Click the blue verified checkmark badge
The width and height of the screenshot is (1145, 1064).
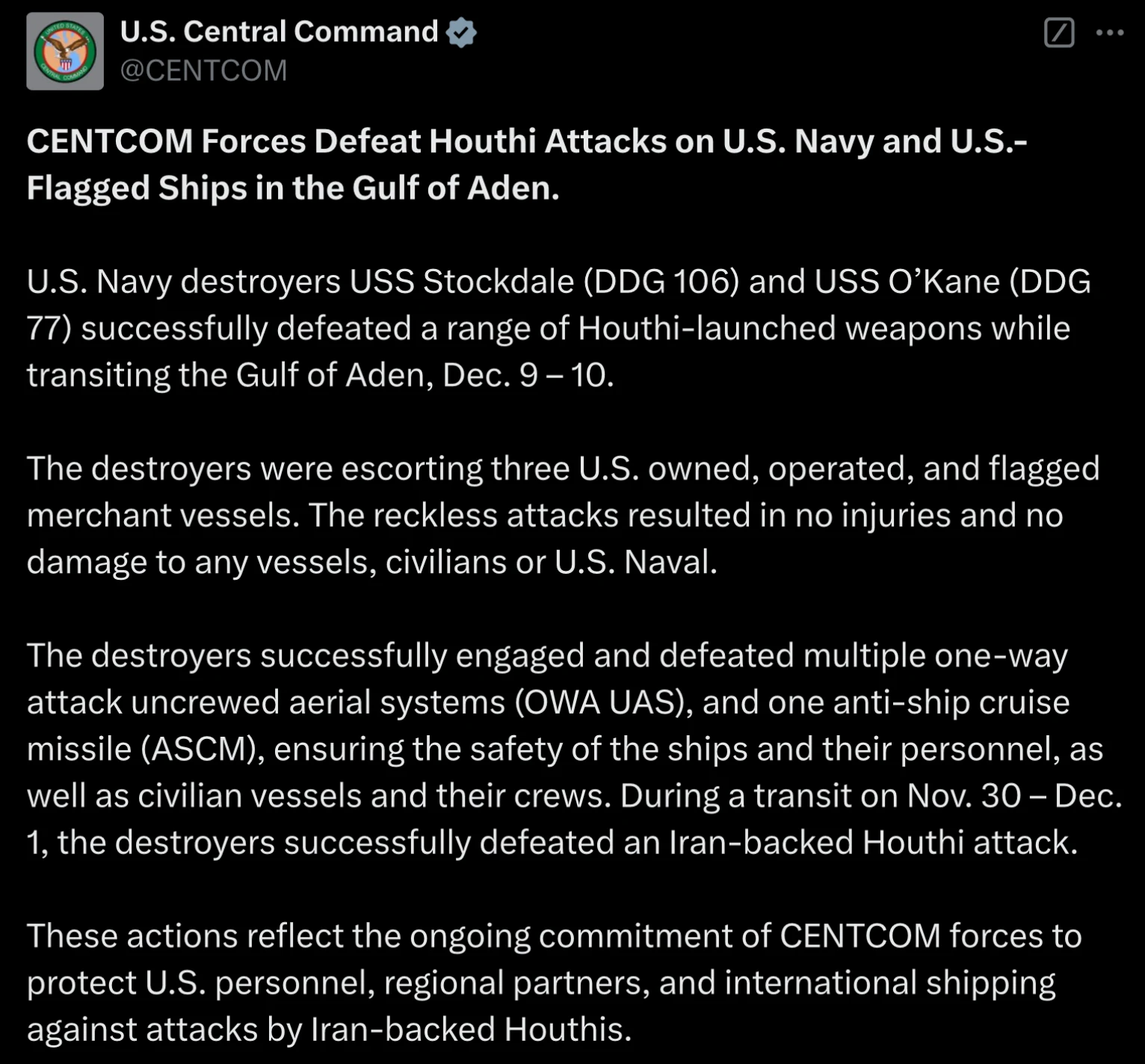click(x=461, y=33)
